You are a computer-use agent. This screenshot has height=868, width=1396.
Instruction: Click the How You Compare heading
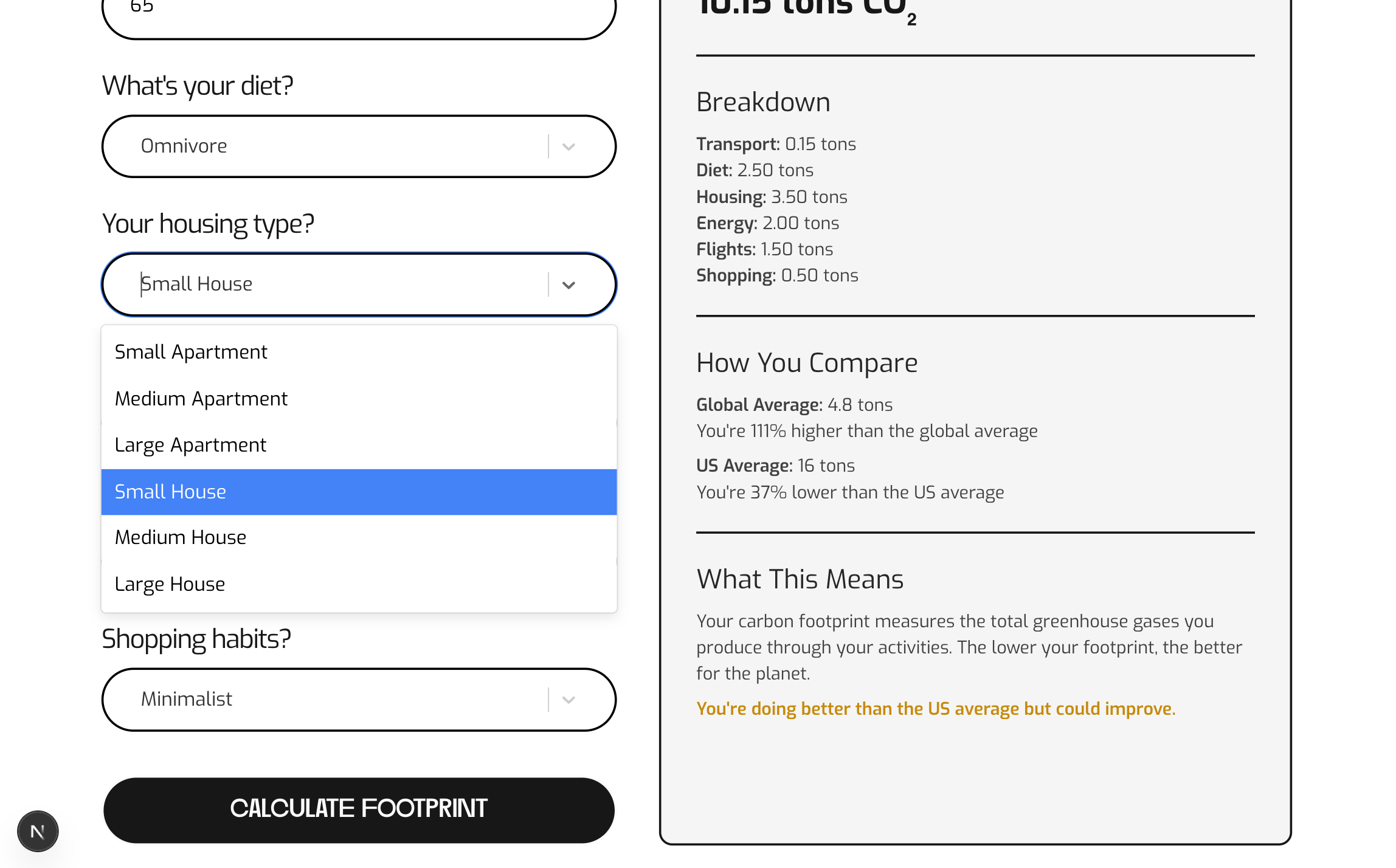[806, 363]
